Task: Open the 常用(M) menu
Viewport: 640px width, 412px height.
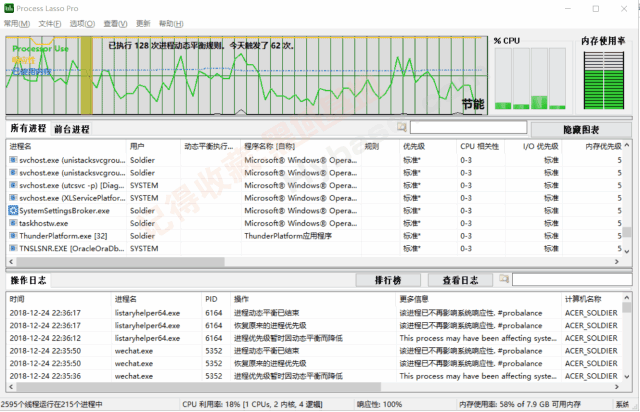Action: (x=17, y=24)
